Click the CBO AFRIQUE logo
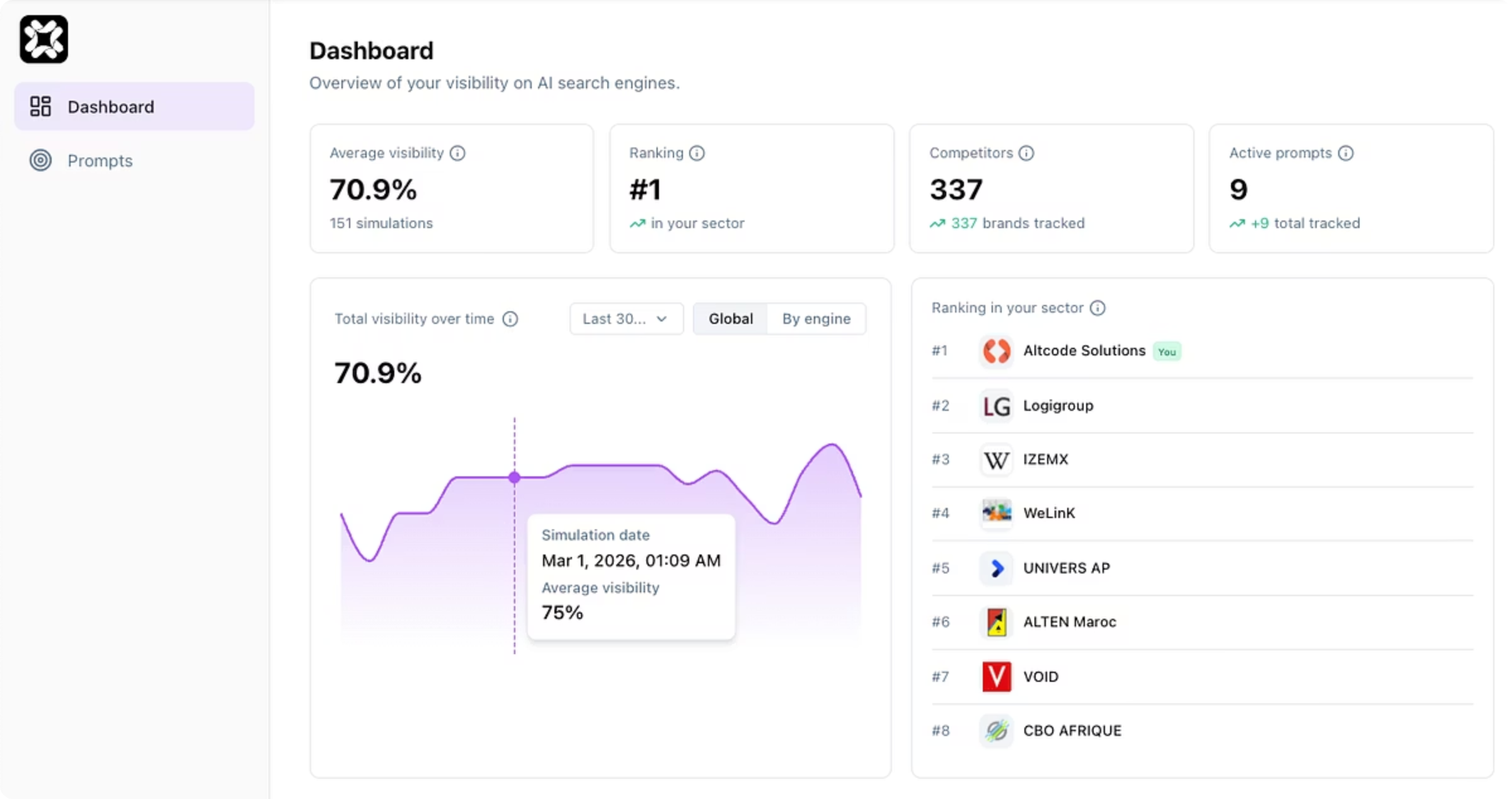The height and width of the screenshot is (799, 1512). click(997, 731)
